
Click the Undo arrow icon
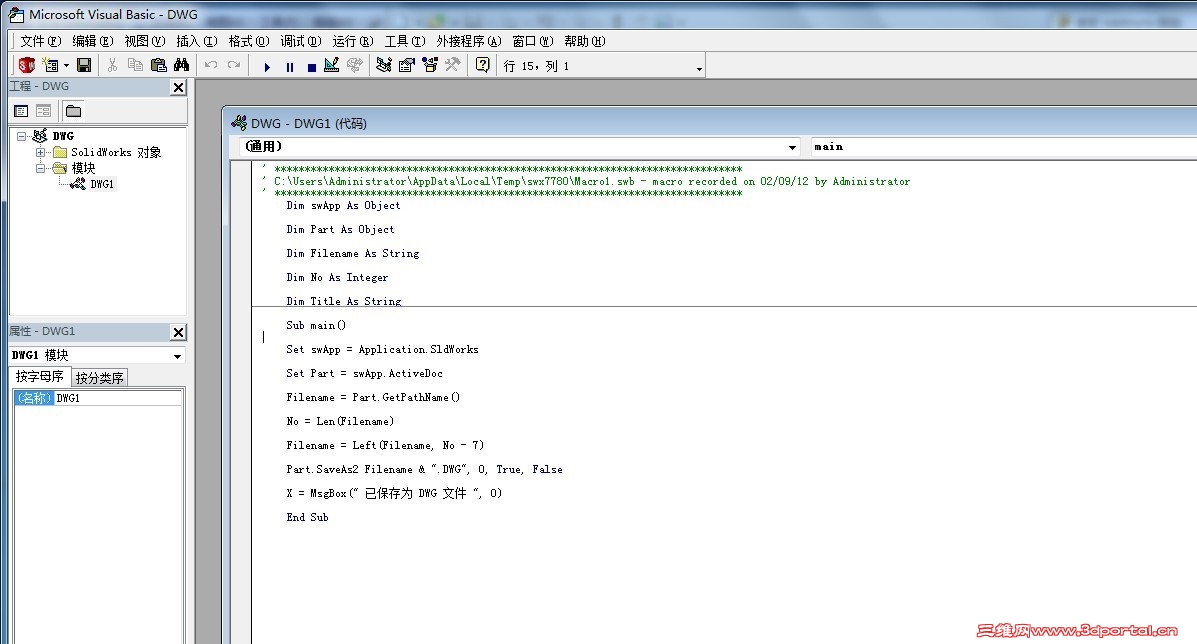click(x=211, y=66)
